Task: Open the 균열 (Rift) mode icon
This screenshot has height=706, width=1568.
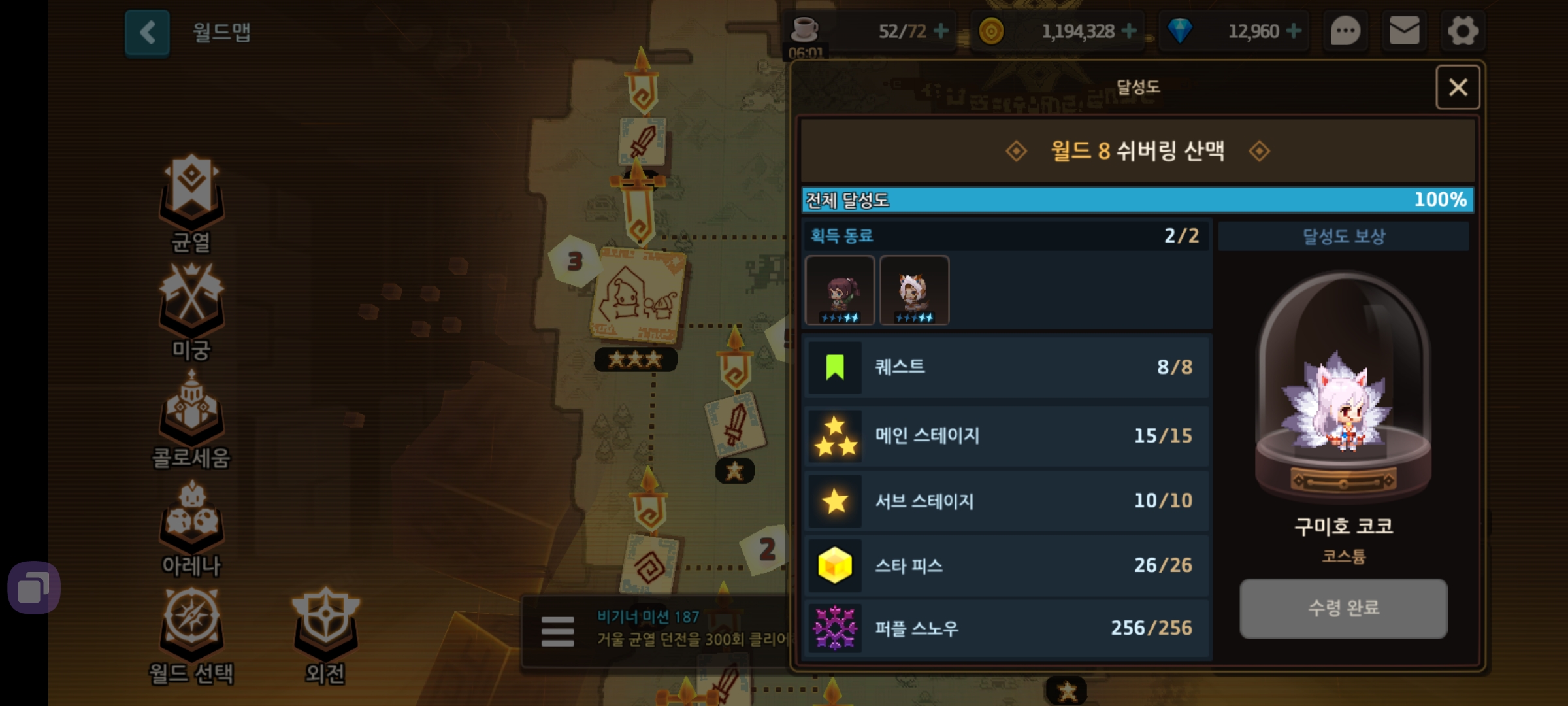Action: pyautogui.click(x=191, y=204)
